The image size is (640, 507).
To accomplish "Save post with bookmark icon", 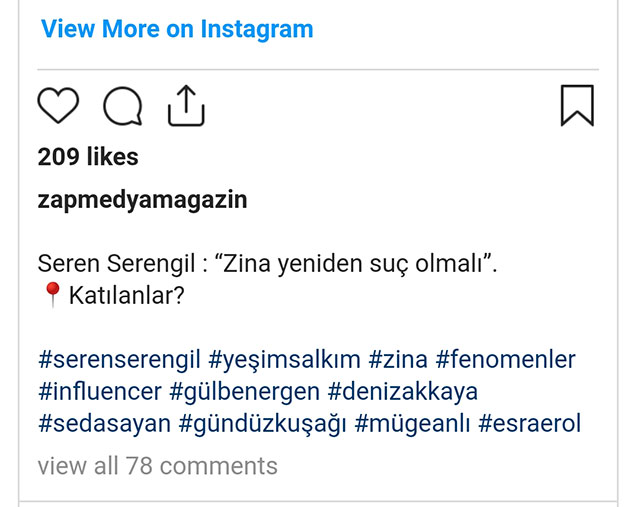I will point(577,106).
